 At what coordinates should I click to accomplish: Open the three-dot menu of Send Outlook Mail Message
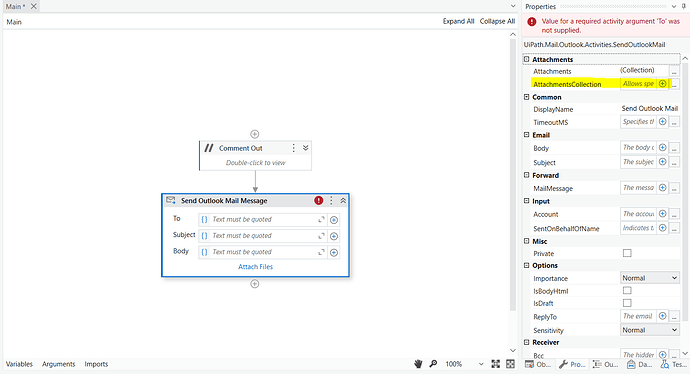coord(331,201)
